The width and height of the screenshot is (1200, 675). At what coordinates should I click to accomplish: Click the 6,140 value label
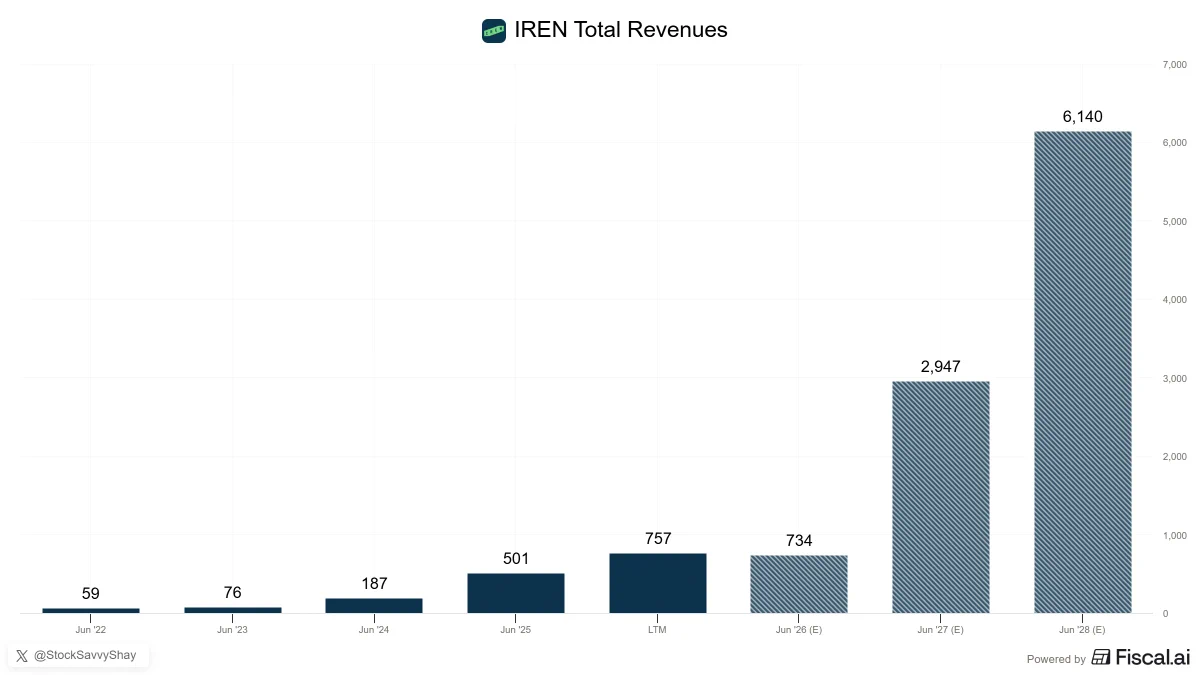pyautogui.click(x=1083, y=117)
